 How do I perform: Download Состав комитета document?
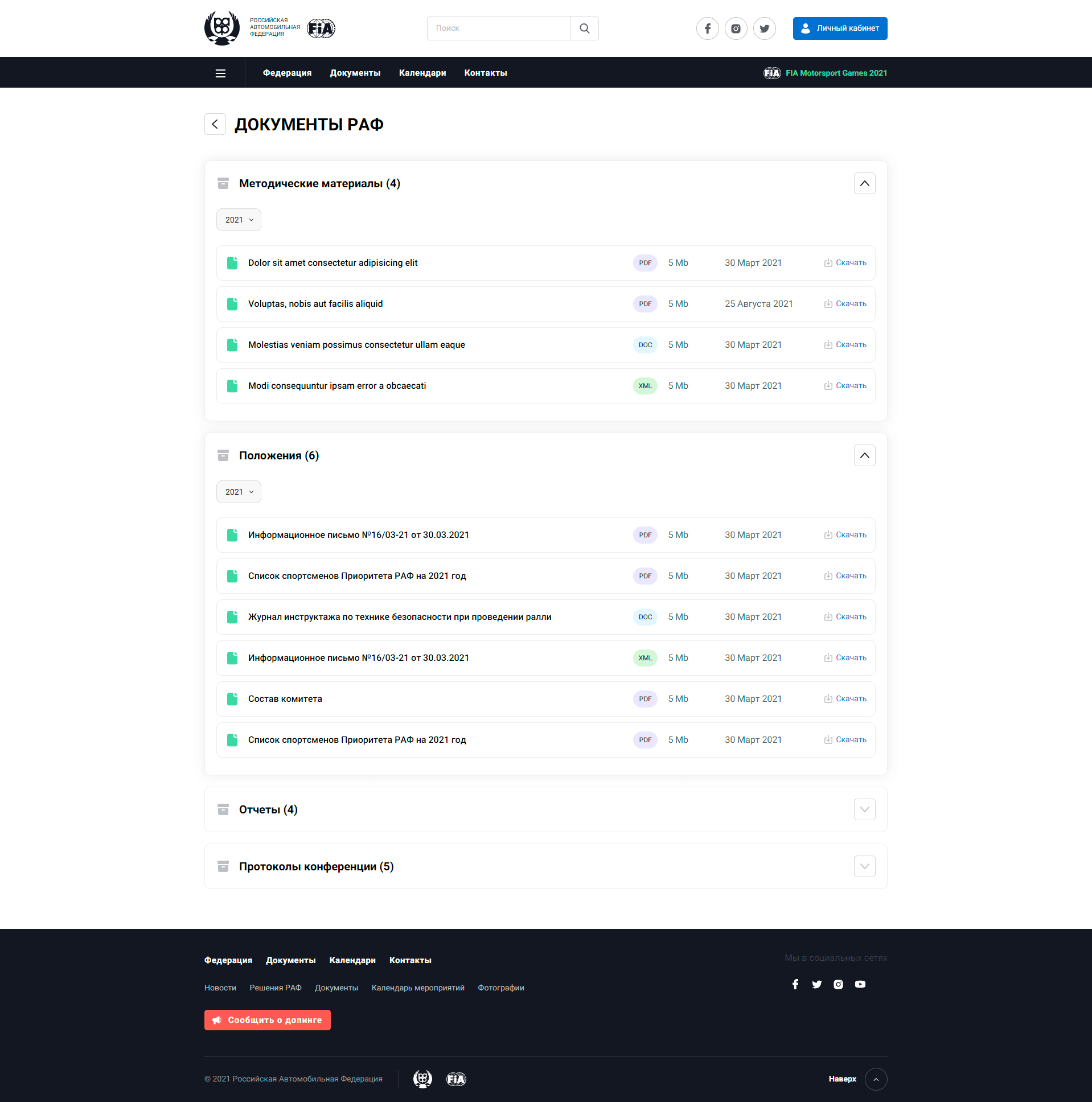click(x=845, y=699)
